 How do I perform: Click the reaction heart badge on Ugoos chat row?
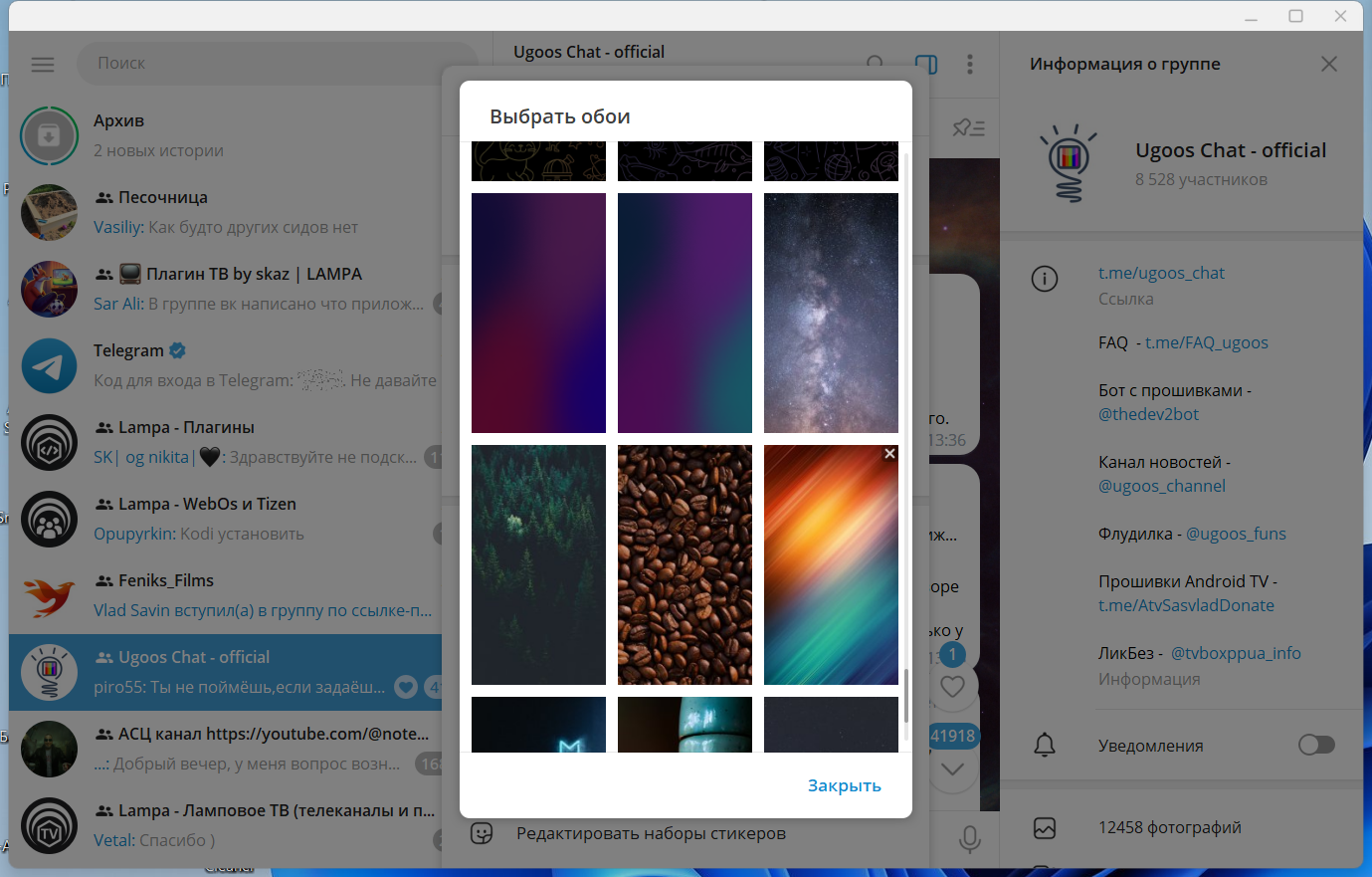click(406, 686)
